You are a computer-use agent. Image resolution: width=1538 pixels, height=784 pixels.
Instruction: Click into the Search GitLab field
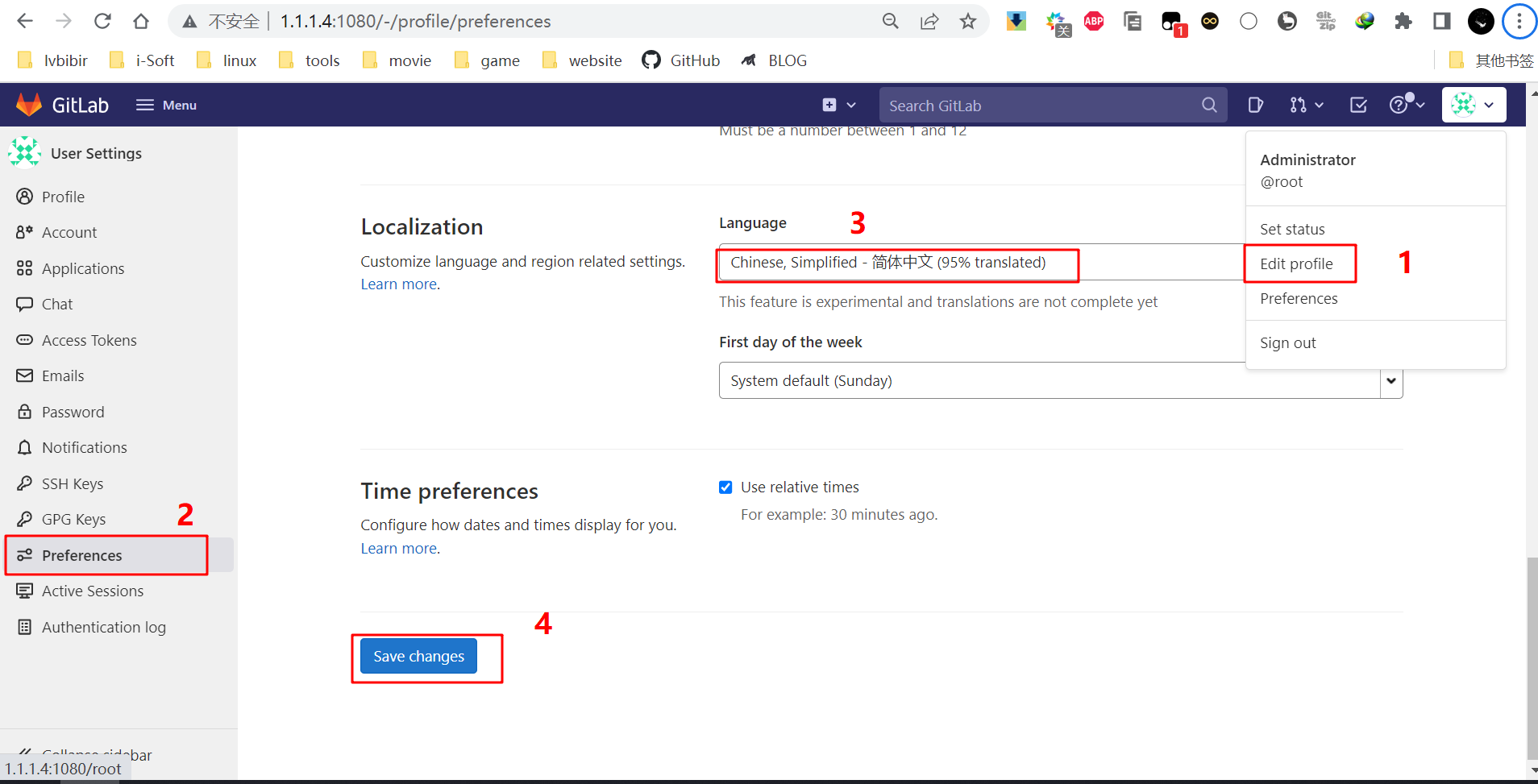1040,106
